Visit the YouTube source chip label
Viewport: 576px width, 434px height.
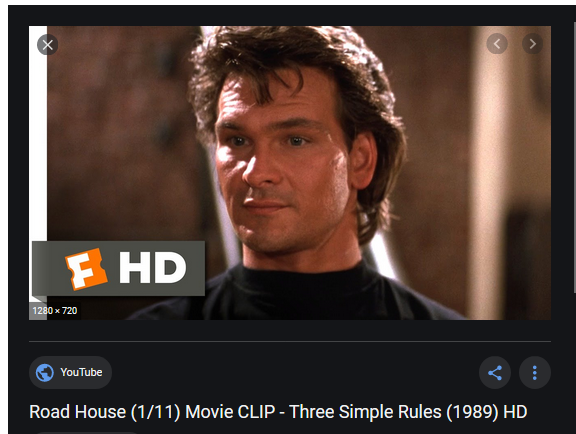tap(81, 372)
